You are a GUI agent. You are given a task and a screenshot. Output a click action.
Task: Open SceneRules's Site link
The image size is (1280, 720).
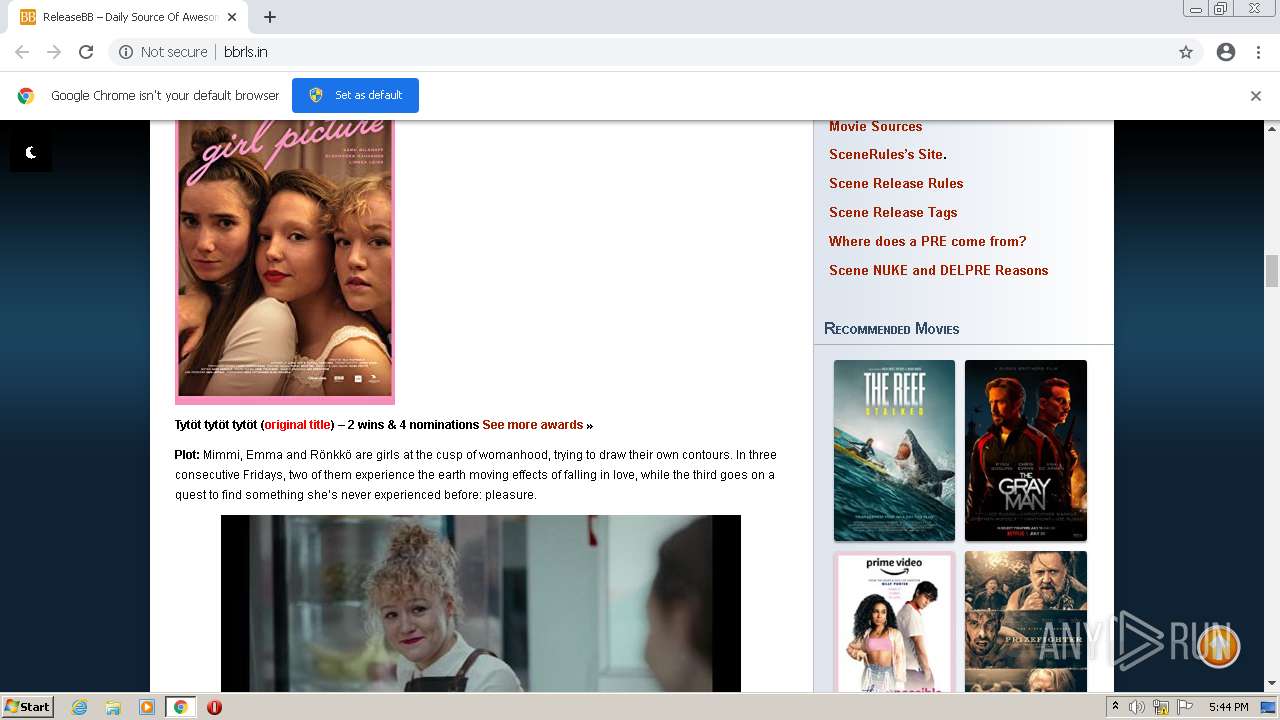[x=886, y=154]
